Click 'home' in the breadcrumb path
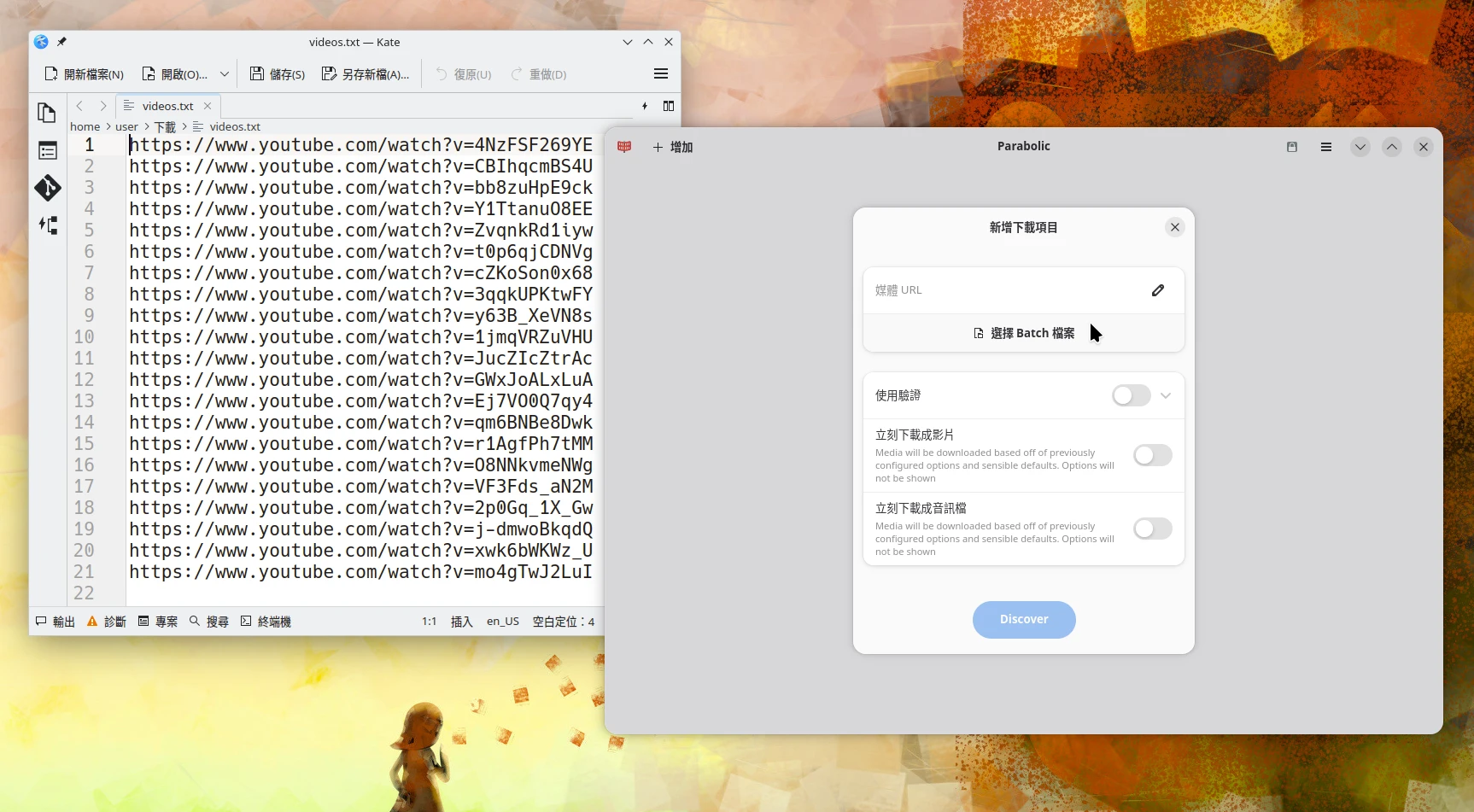This screenshot has width=1474, height=812. [x=85, y=126]
